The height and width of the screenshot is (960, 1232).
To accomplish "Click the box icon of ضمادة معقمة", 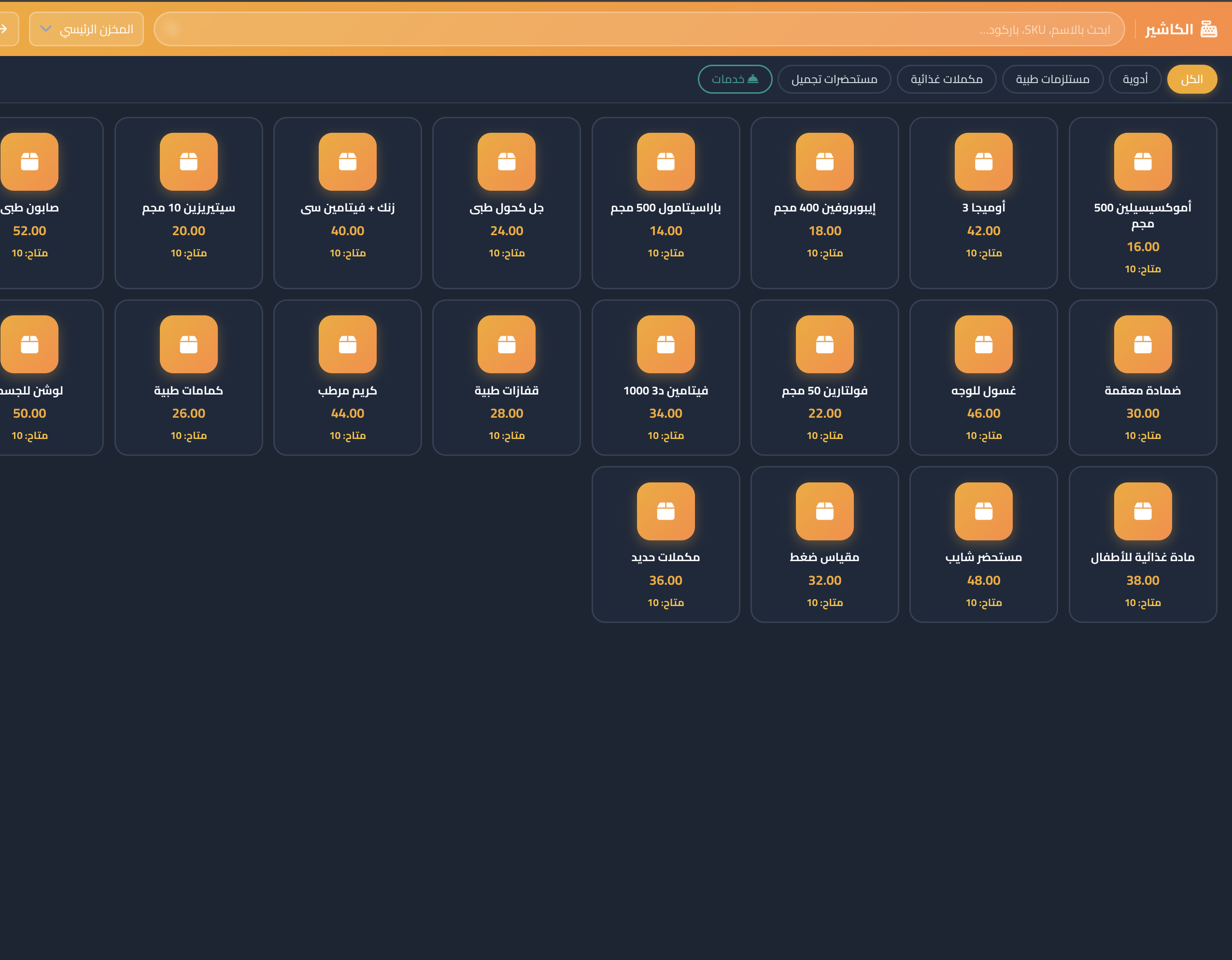I will (1143, 344).
